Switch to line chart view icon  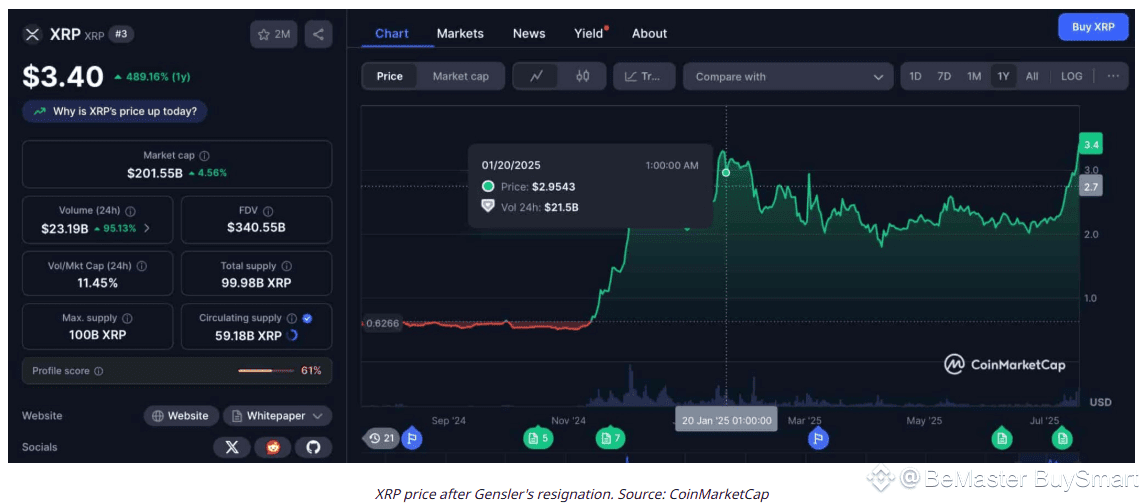[x=536, y=76]
